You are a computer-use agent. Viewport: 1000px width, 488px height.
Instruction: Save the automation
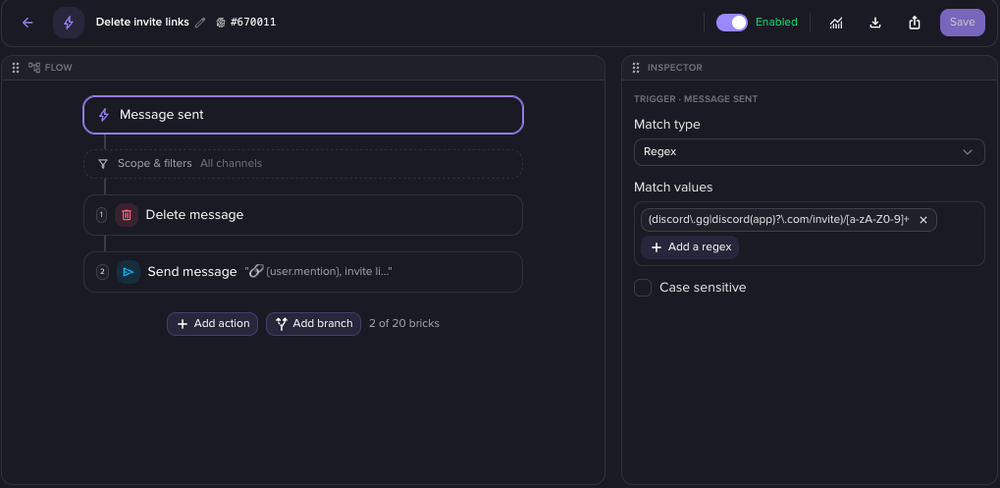click(962, 22)
